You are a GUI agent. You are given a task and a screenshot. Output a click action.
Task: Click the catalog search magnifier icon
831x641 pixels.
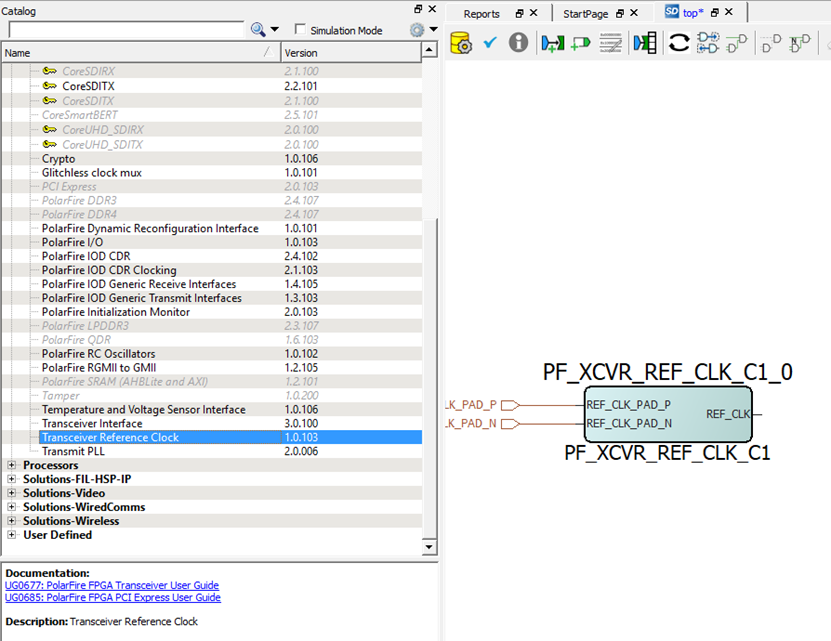coord(259,30)
